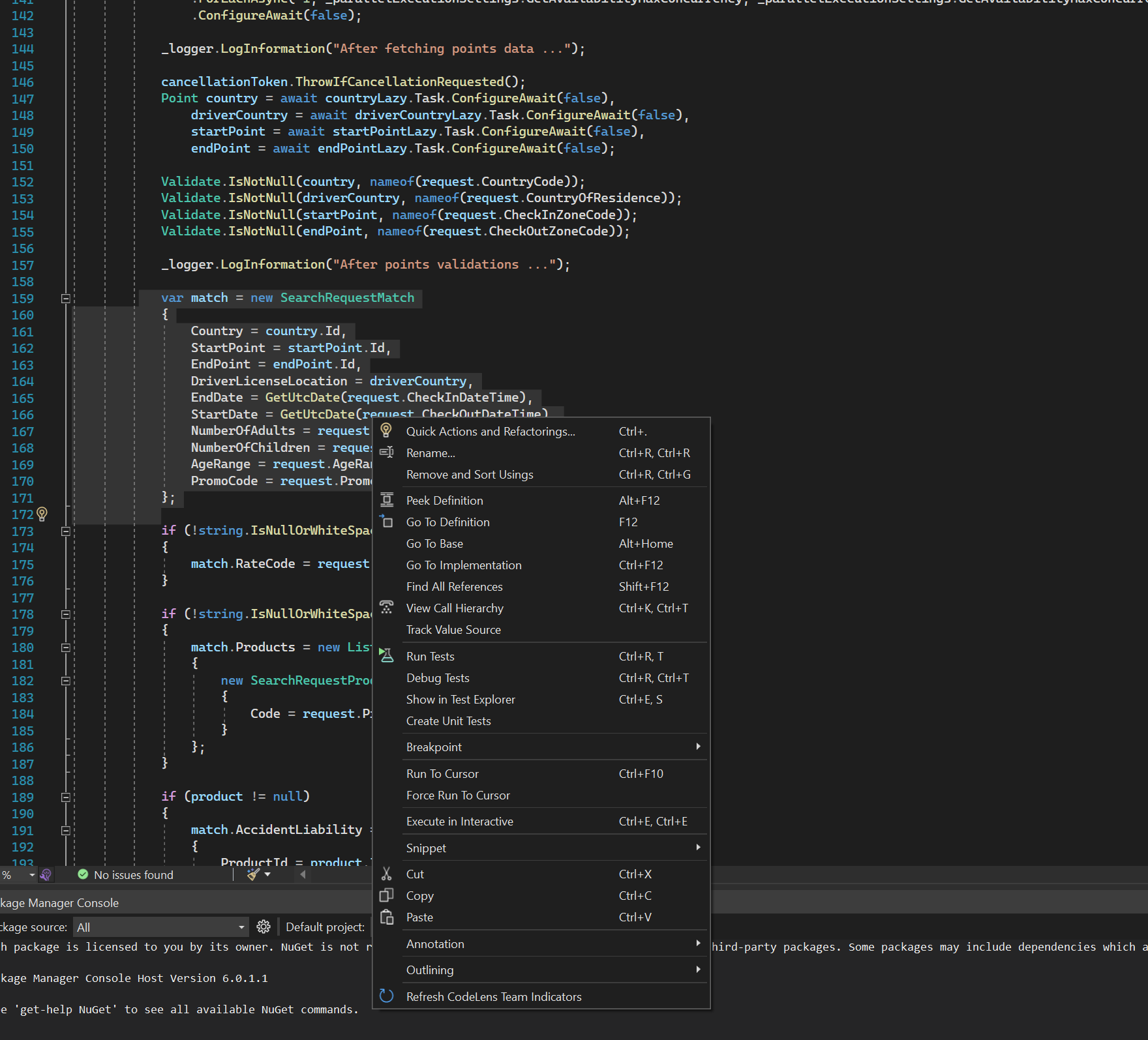This screenshot has height=1040, width=1148.
Task: Click line number 157 in the gutter
Action: click(22, 265)
